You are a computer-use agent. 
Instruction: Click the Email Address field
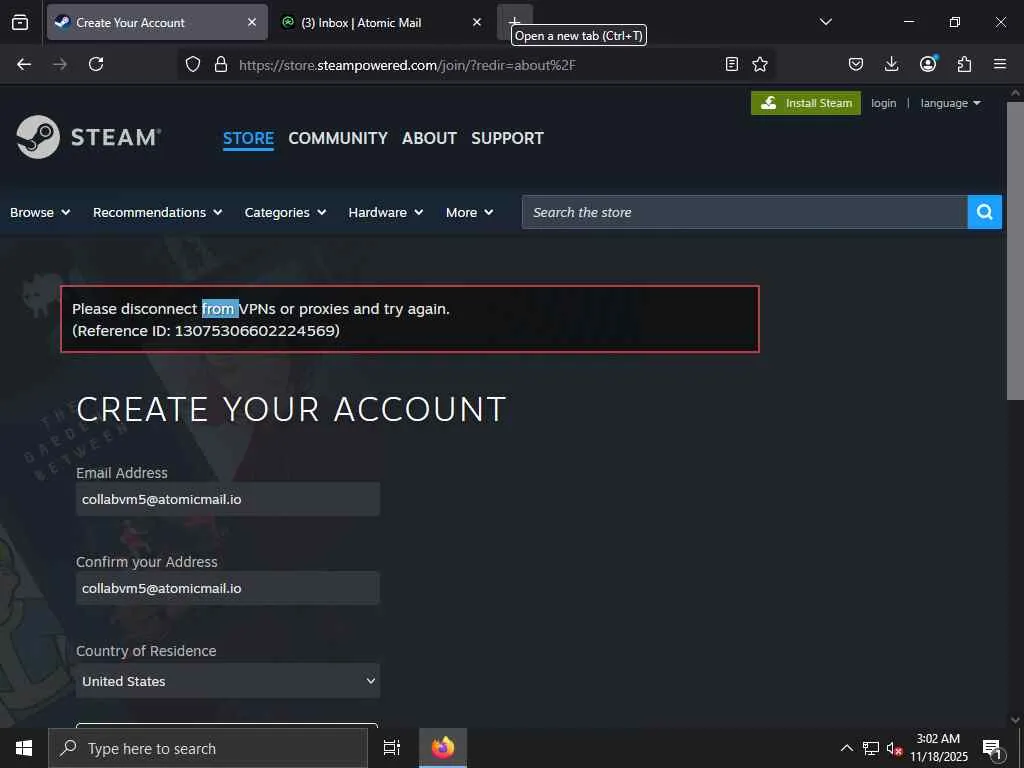coord(228,499)
